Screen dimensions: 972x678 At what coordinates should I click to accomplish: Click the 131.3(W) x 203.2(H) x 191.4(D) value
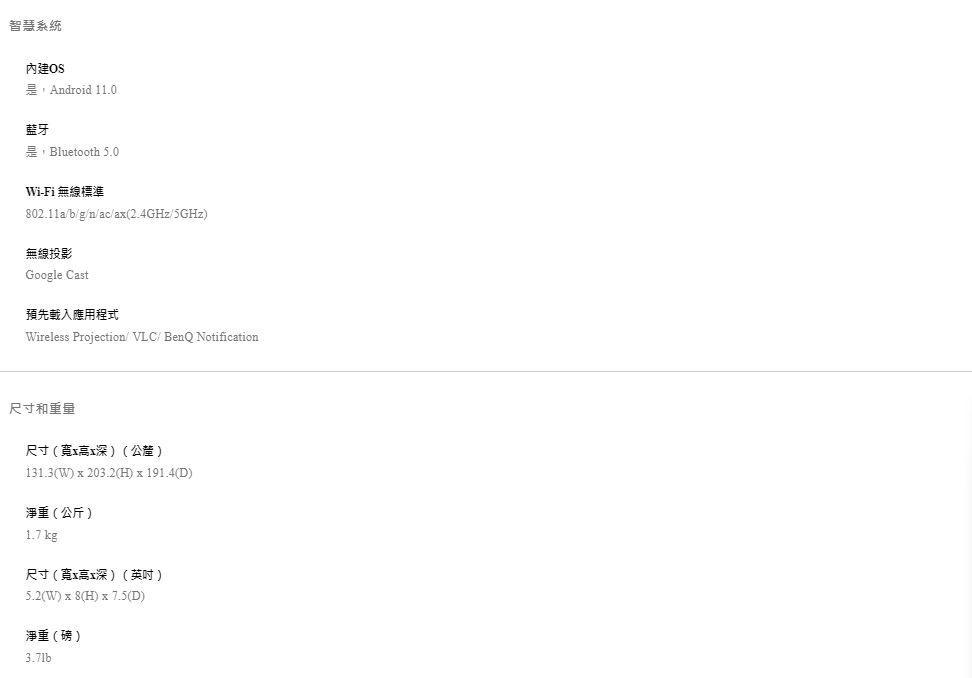tap(109, 473)
